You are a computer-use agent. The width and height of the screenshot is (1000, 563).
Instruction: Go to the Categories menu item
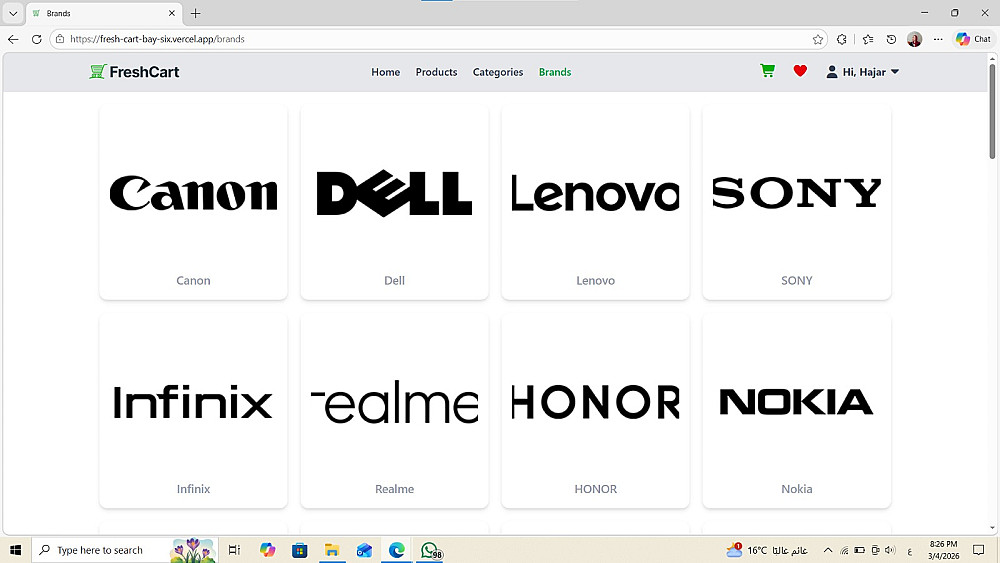497,72
